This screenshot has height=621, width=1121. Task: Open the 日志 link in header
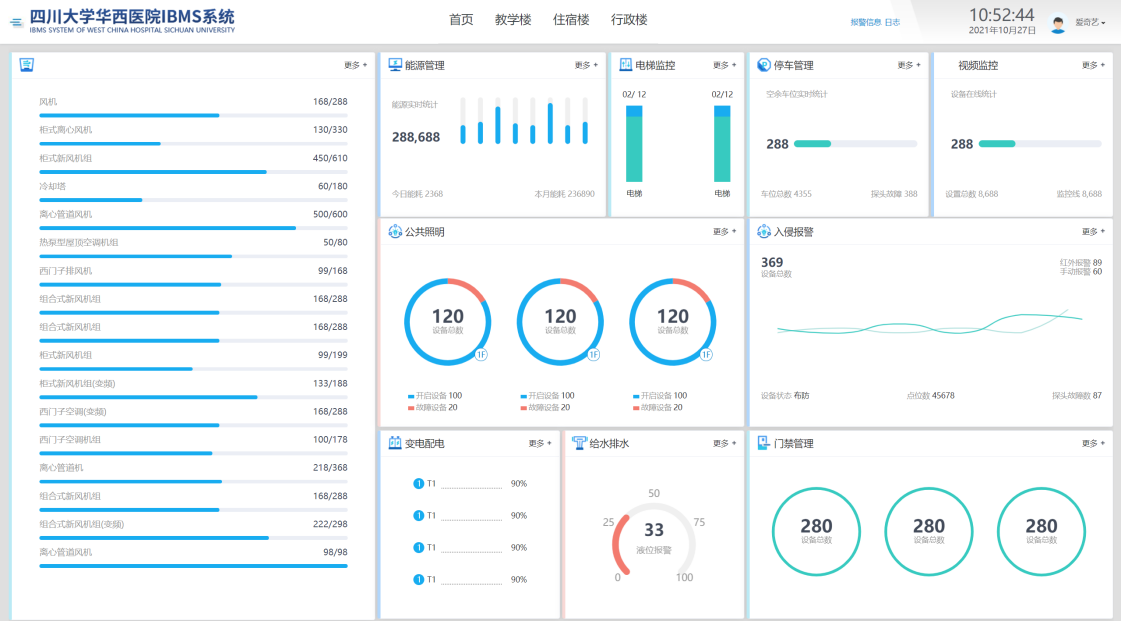[892, 22]
